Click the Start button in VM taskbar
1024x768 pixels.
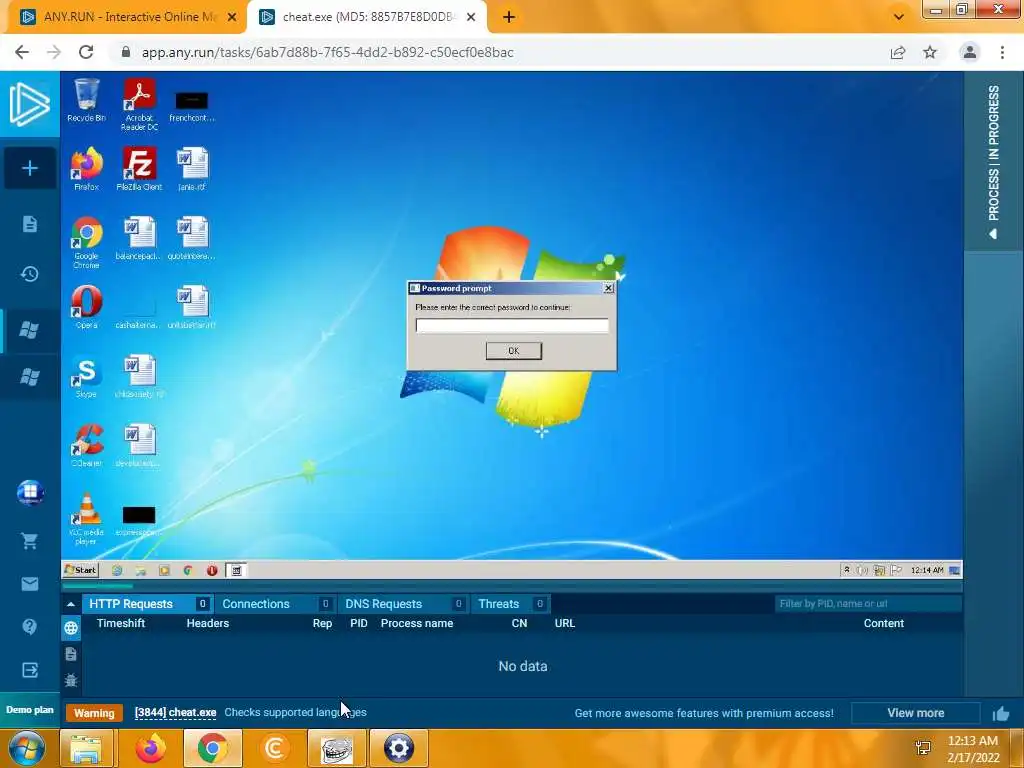click(x=80, y=570)
